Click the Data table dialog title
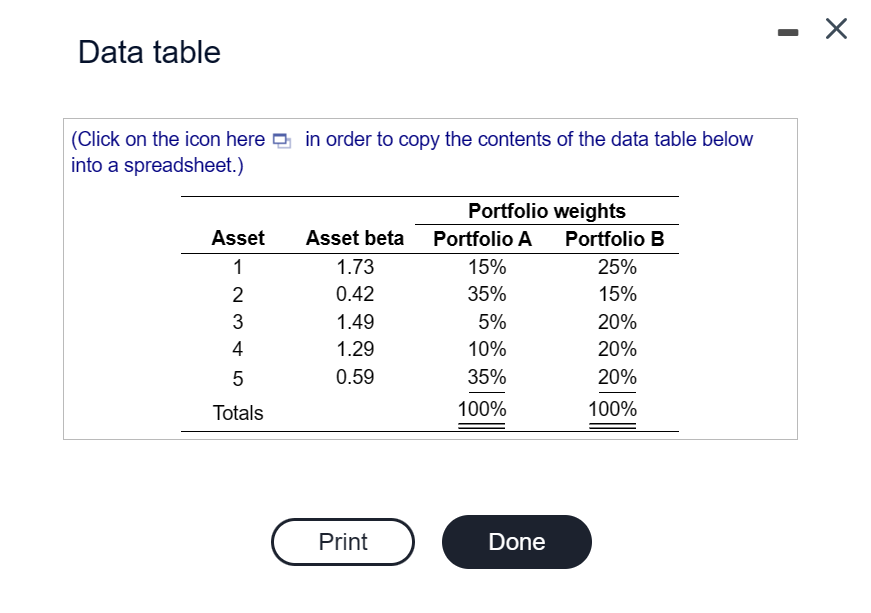This screenshot has width=871, height=613. click(x=147, y=51)
